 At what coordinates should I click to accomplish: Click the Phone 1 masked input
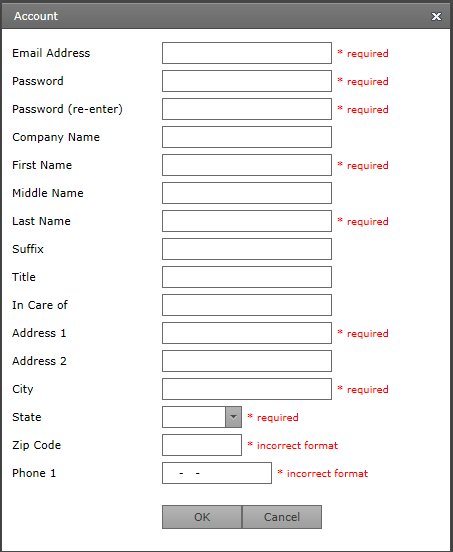217,473
